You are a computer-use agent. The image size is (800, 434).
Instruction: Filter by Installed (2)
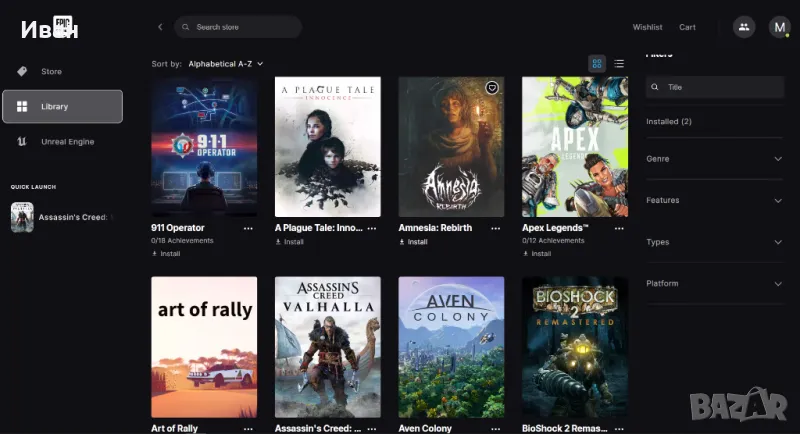pyautogui.click(x=669, y=121)
